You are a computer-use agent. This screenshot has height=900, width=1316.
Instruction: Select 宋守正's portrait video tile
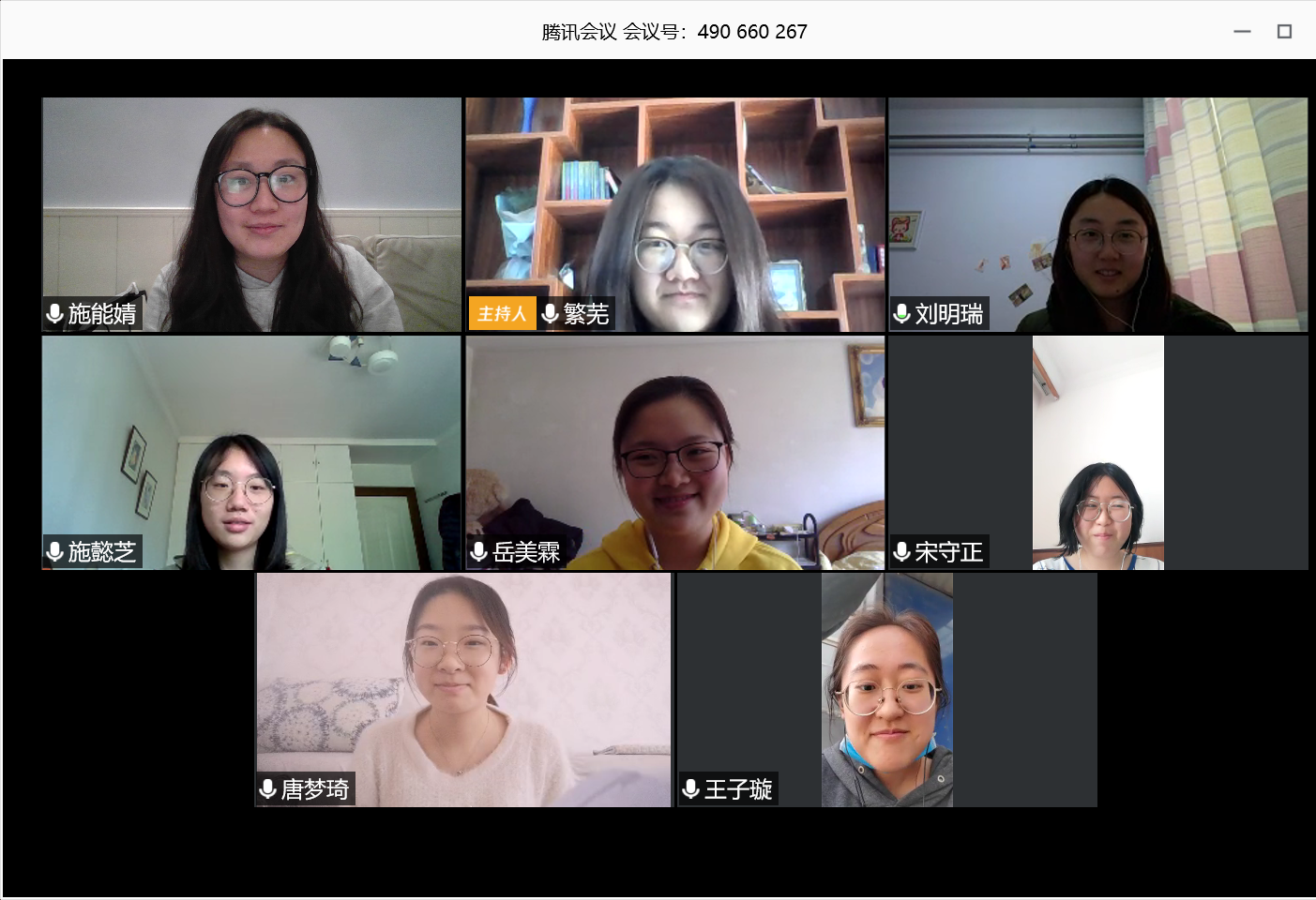(1098, 453)
